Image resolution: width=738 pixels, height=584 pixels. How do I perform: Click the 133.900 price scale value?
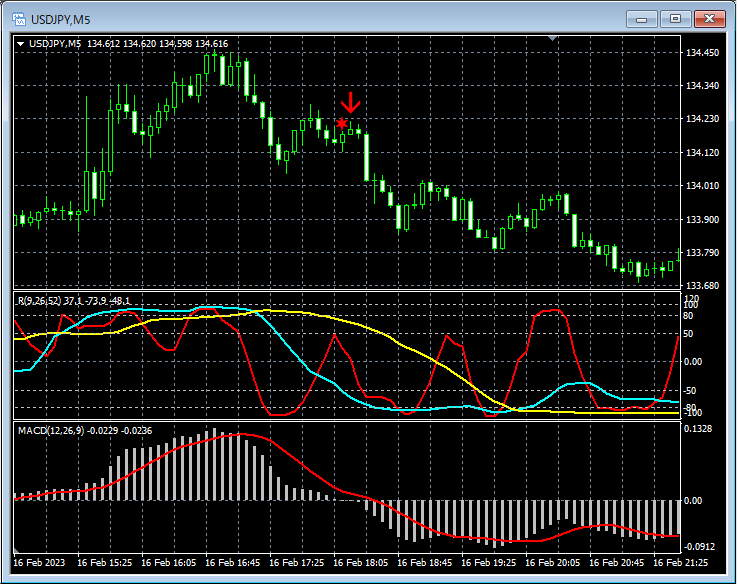703,220
